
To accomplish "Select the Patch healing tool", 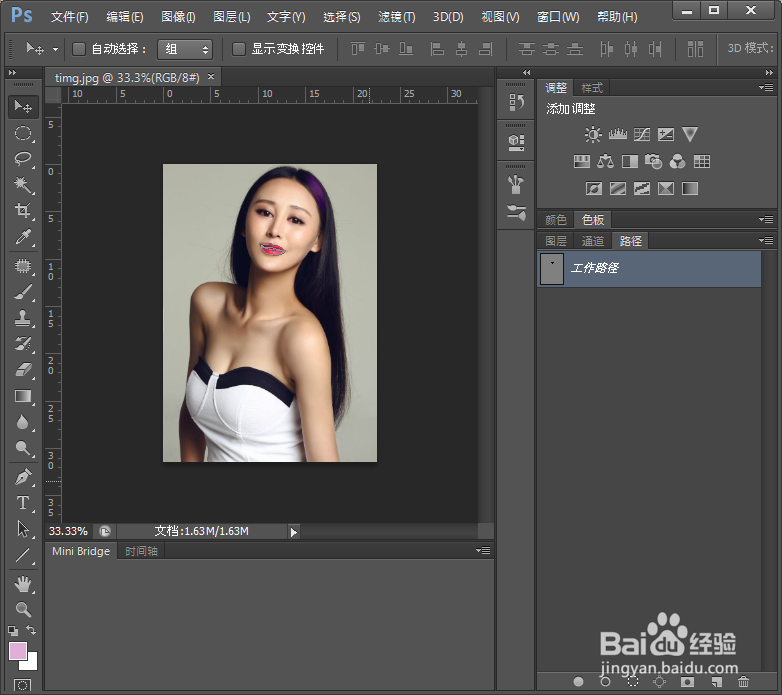I will (23, 266).
